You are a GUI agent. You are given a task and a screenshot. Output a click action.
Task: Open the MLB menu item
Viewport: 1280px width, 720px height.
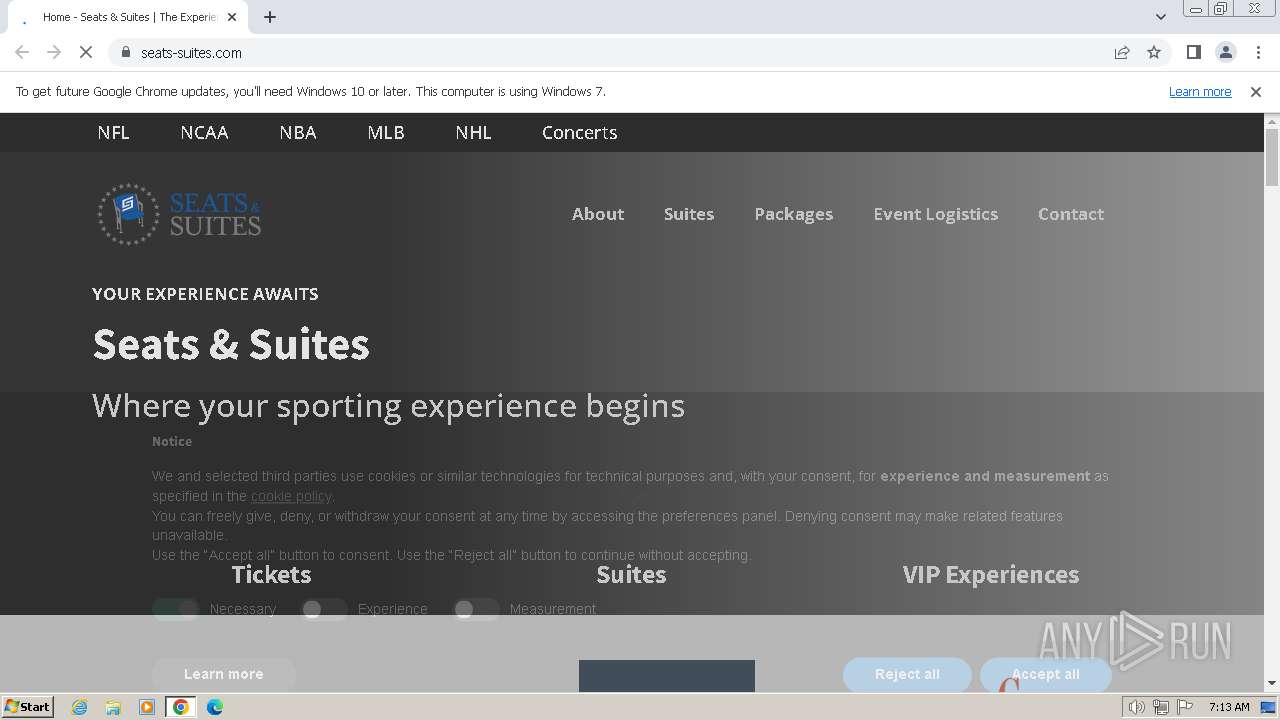[386, 132]
